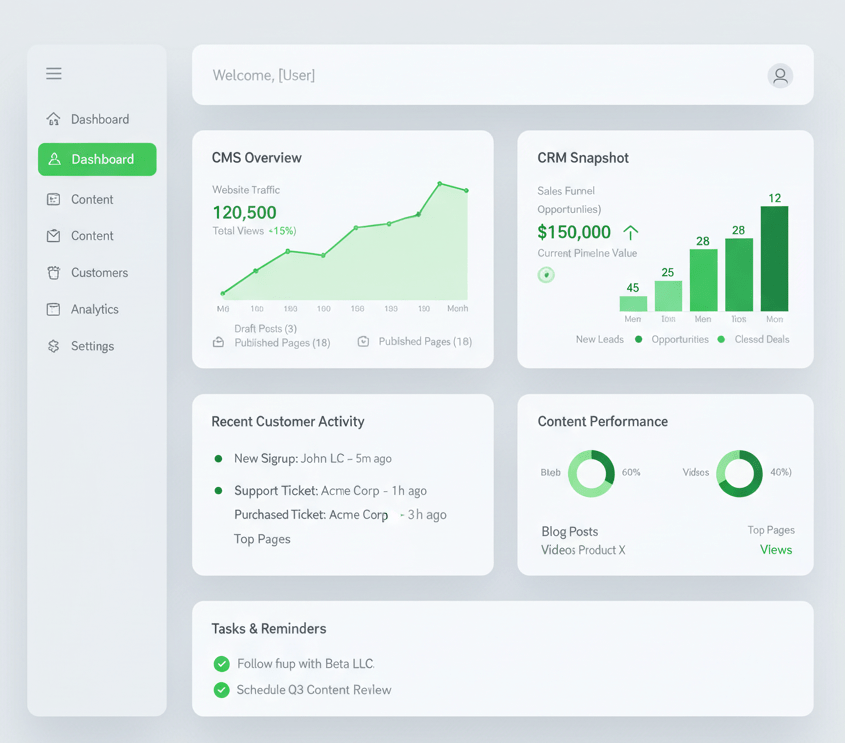Click the home icon beside the top Dashboard item

pos(54,119)
